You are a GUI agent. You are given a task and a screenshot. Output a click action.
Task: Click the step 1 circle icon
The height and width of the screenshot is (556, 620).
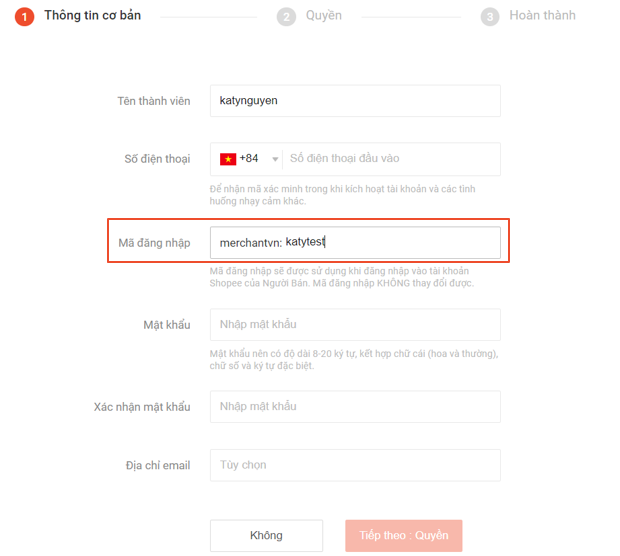(x=25, y=17)
